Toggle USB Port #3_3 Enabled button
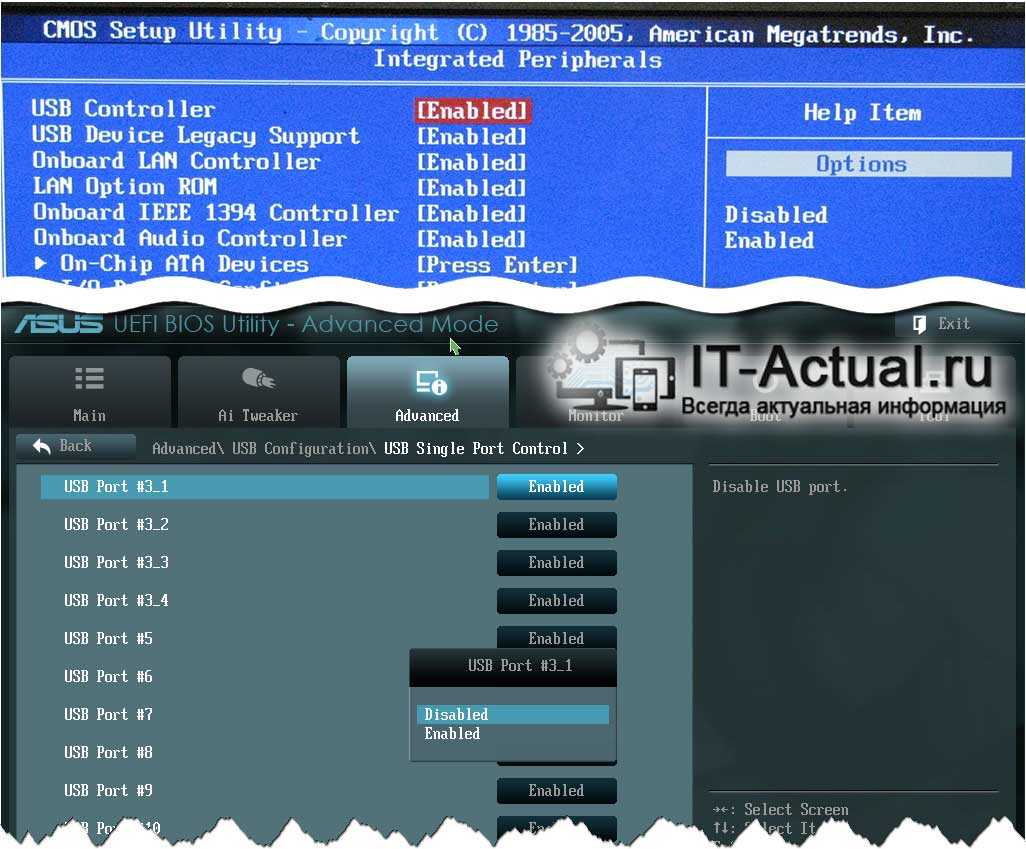 point(557,562)
